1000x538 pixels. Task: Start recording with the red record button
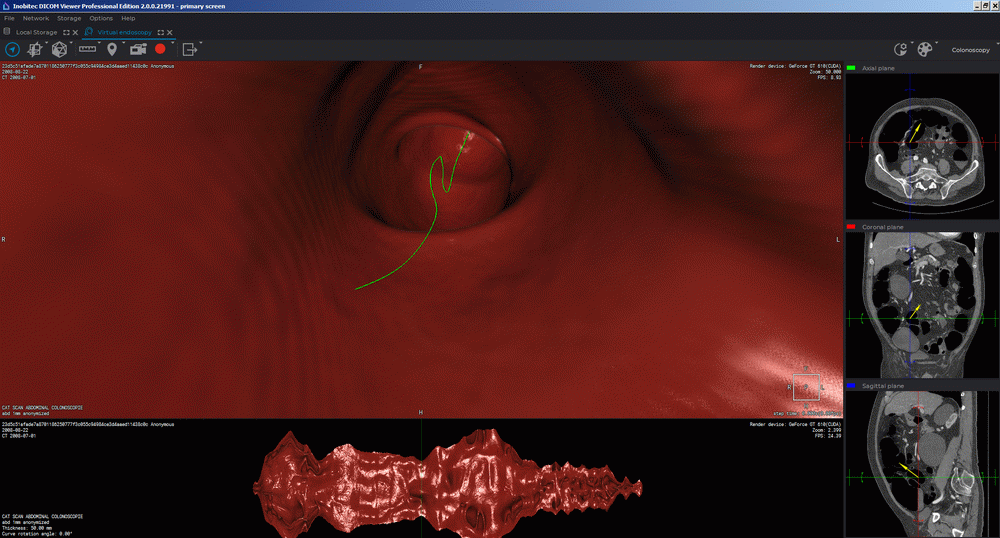pyautogui.click(x=160, y=48)
